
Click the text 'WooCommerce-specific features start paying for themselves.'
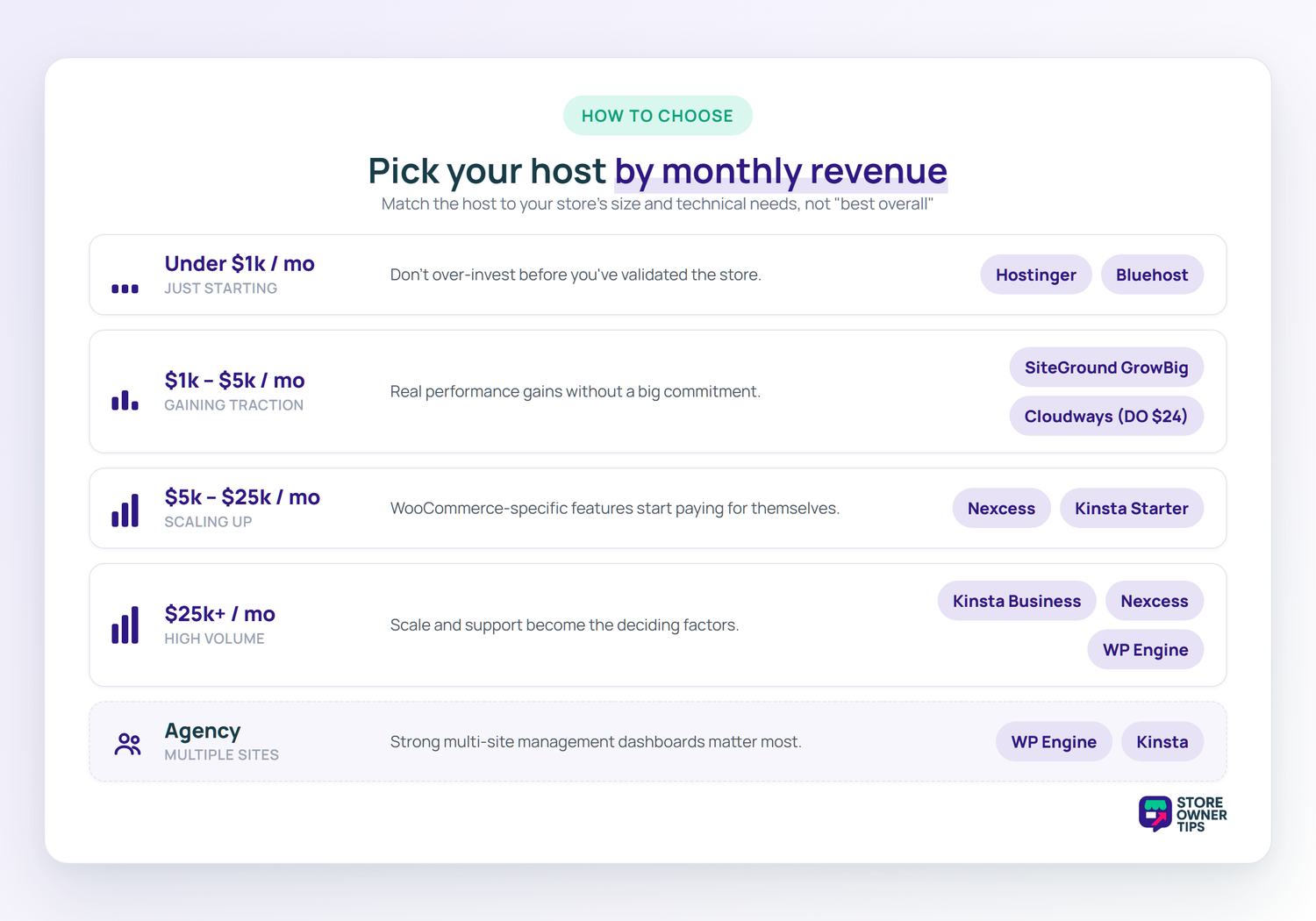pyautogui.click(x=615, y=509)
